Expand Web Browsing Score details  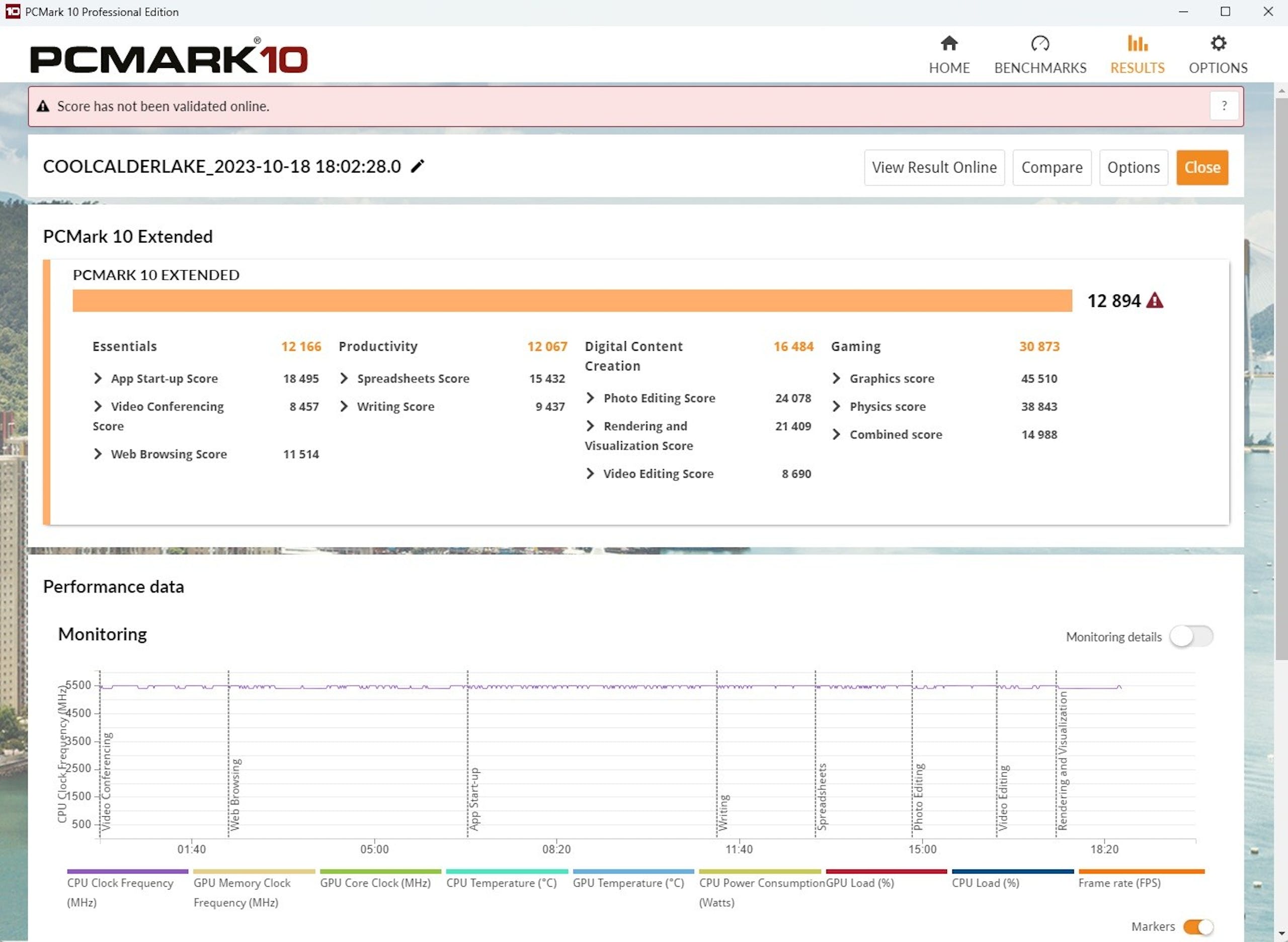(x=98, y=454)
